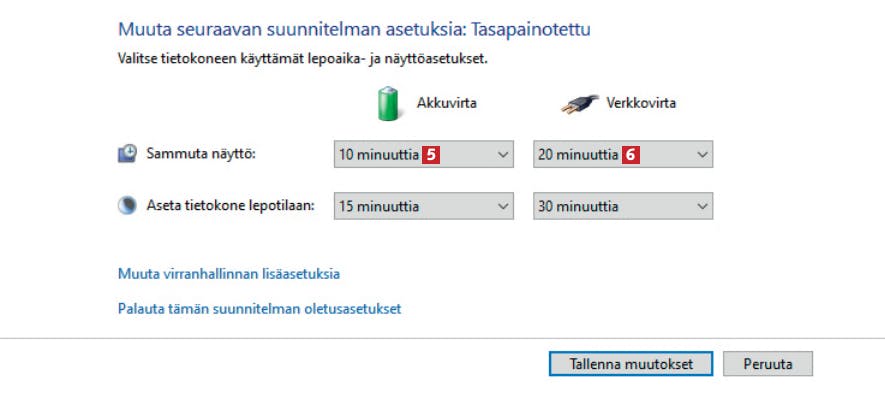Viewport: 885px width, 395px height.
Task: Click Palauta tämän suunnitelman oletusasetukset link
Action: 259,309
